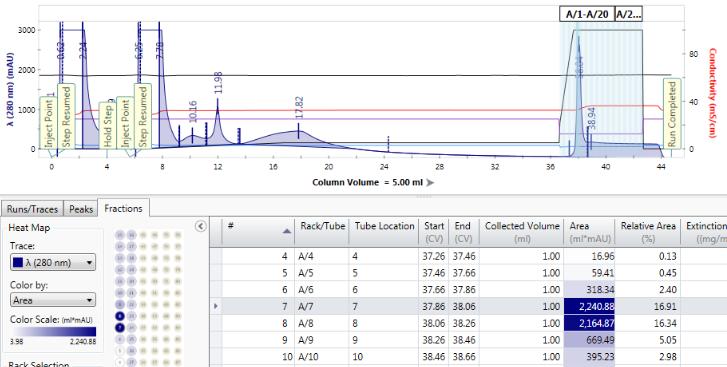Image resolution: width=727 pixels, height=367 pixels.
Task: Expand the A/2... fraction group label
Action: [628, 14]
